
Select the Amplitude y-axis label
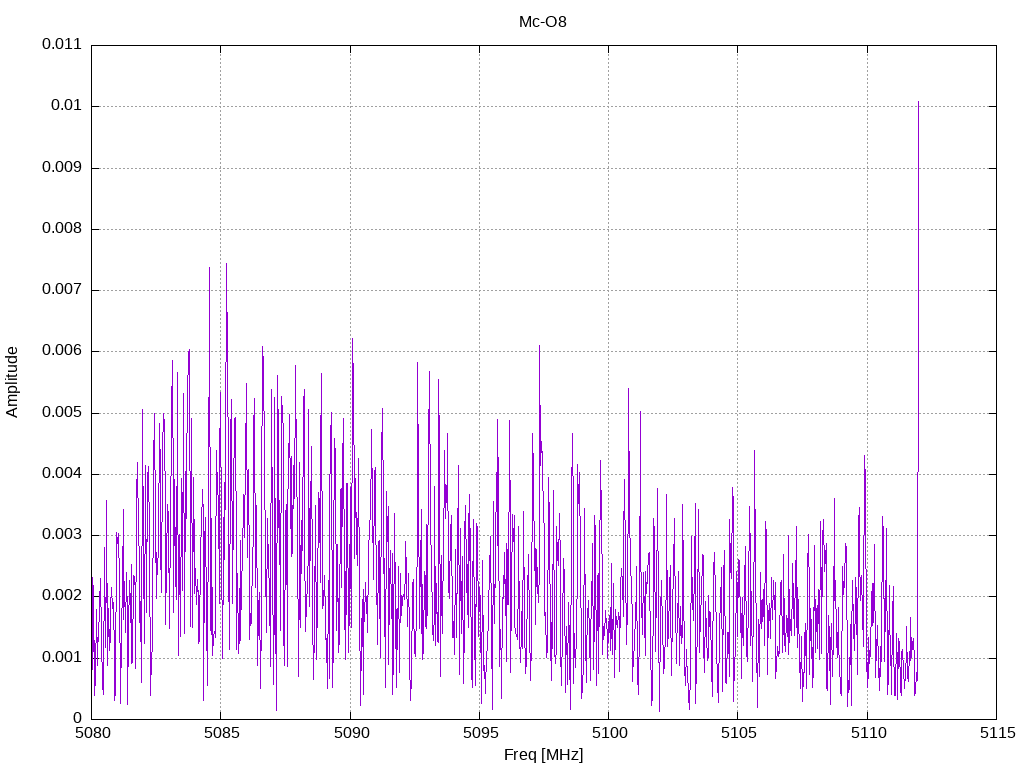tap(12, 381)
